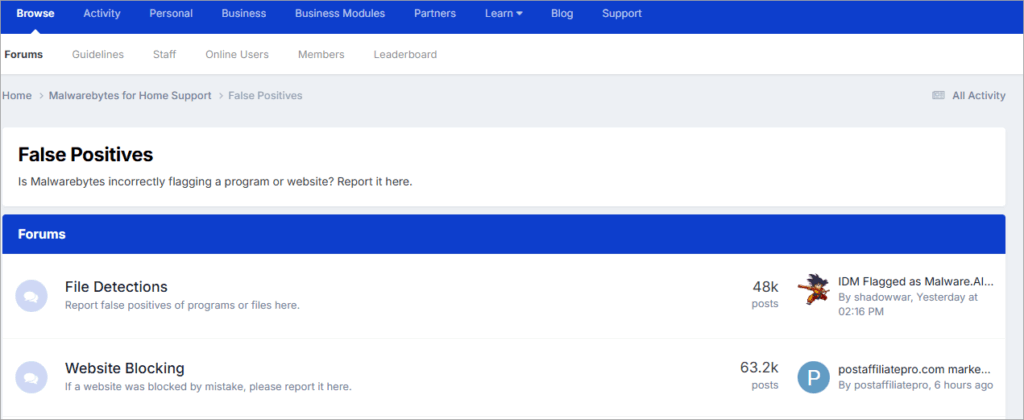Click the 'Yesterday at 02:16 PM' timestamp
The height and width of the screenshot is (420, 1024).
click(908, 304)
